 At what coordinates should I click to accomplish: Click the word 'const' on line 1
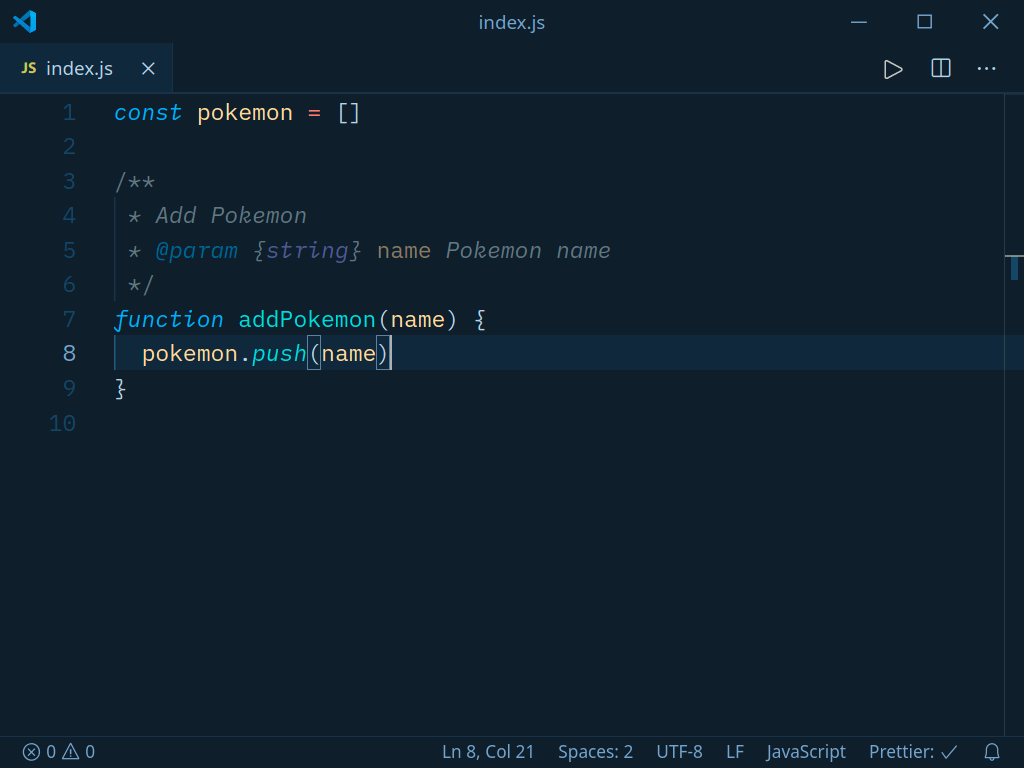coord(148,113)
